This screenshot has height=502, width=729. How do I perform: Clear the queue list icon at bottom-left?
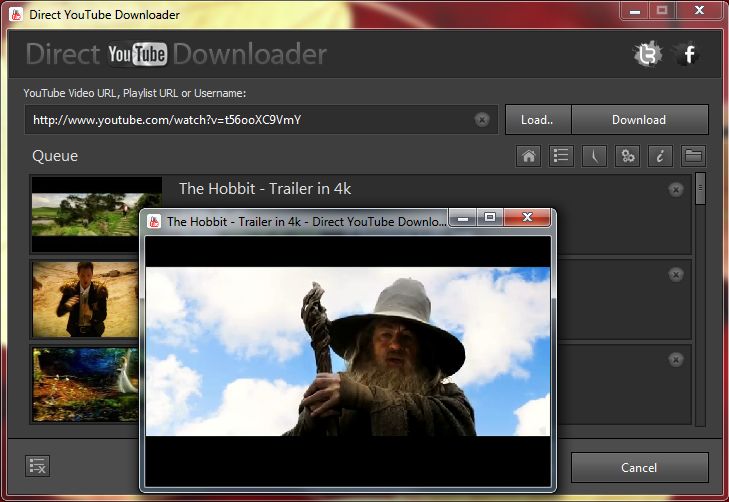point(38,466)
